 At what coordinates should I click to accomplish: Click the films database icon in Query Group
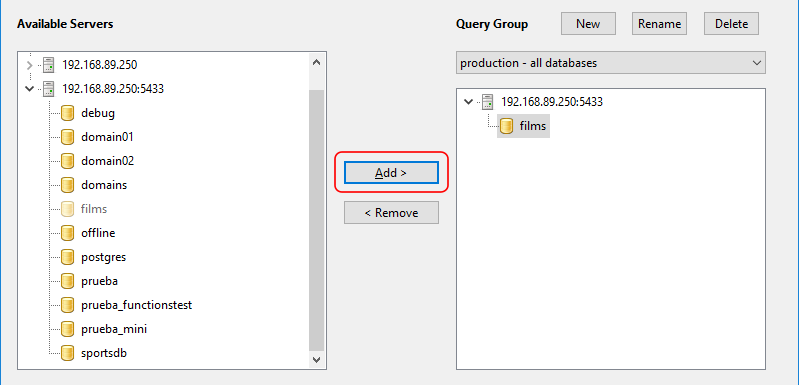507,125
